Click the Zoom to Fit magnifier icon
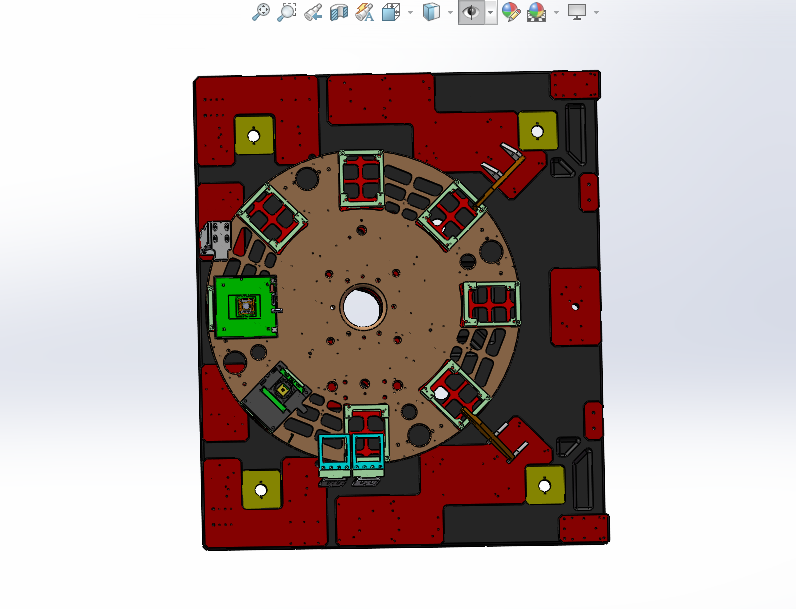 pyautogui.click(x=261, y=12)
